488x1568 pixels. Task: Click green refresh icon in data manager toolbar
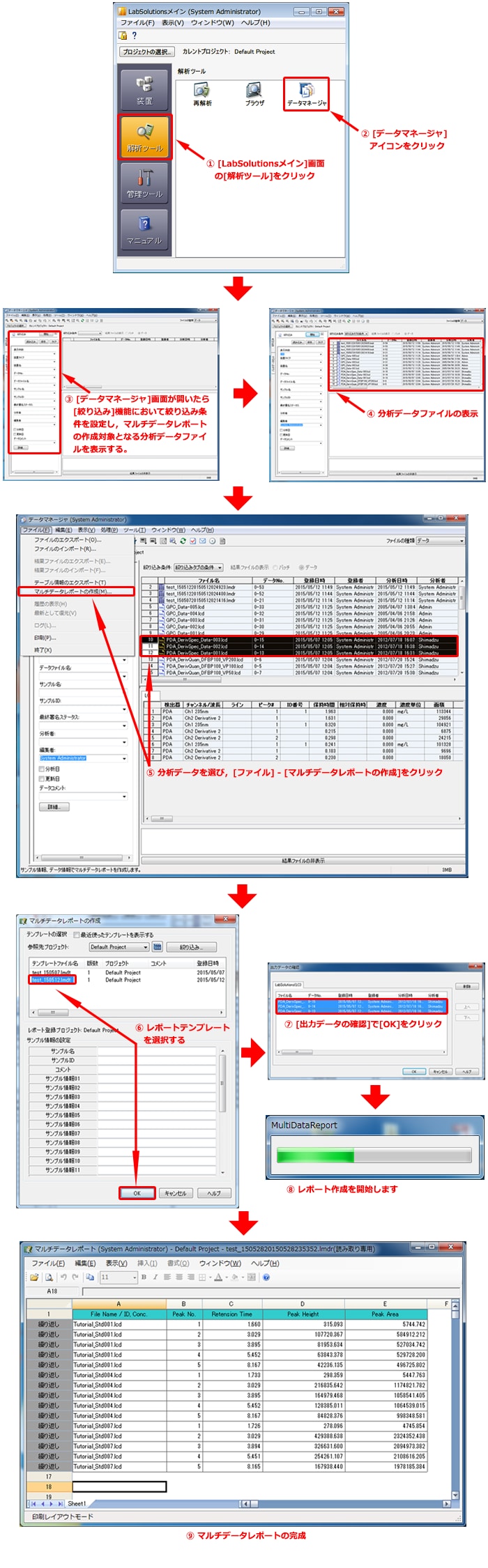[x=183, y=541]
